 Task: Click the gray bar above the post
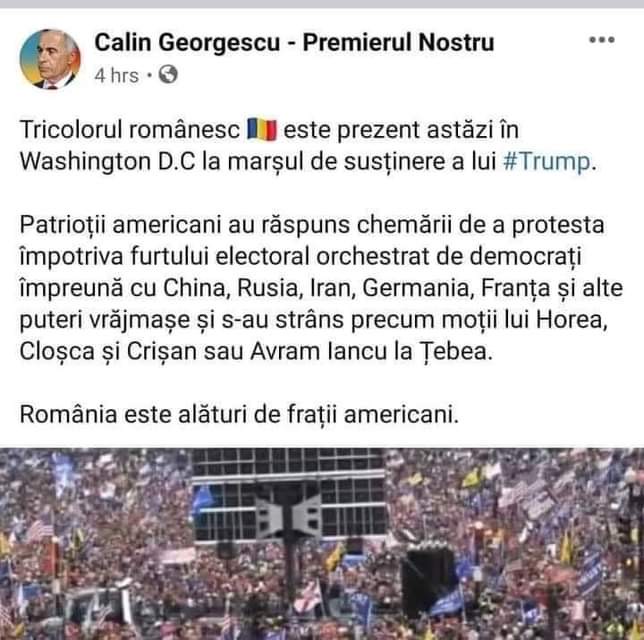coord(322,4)
